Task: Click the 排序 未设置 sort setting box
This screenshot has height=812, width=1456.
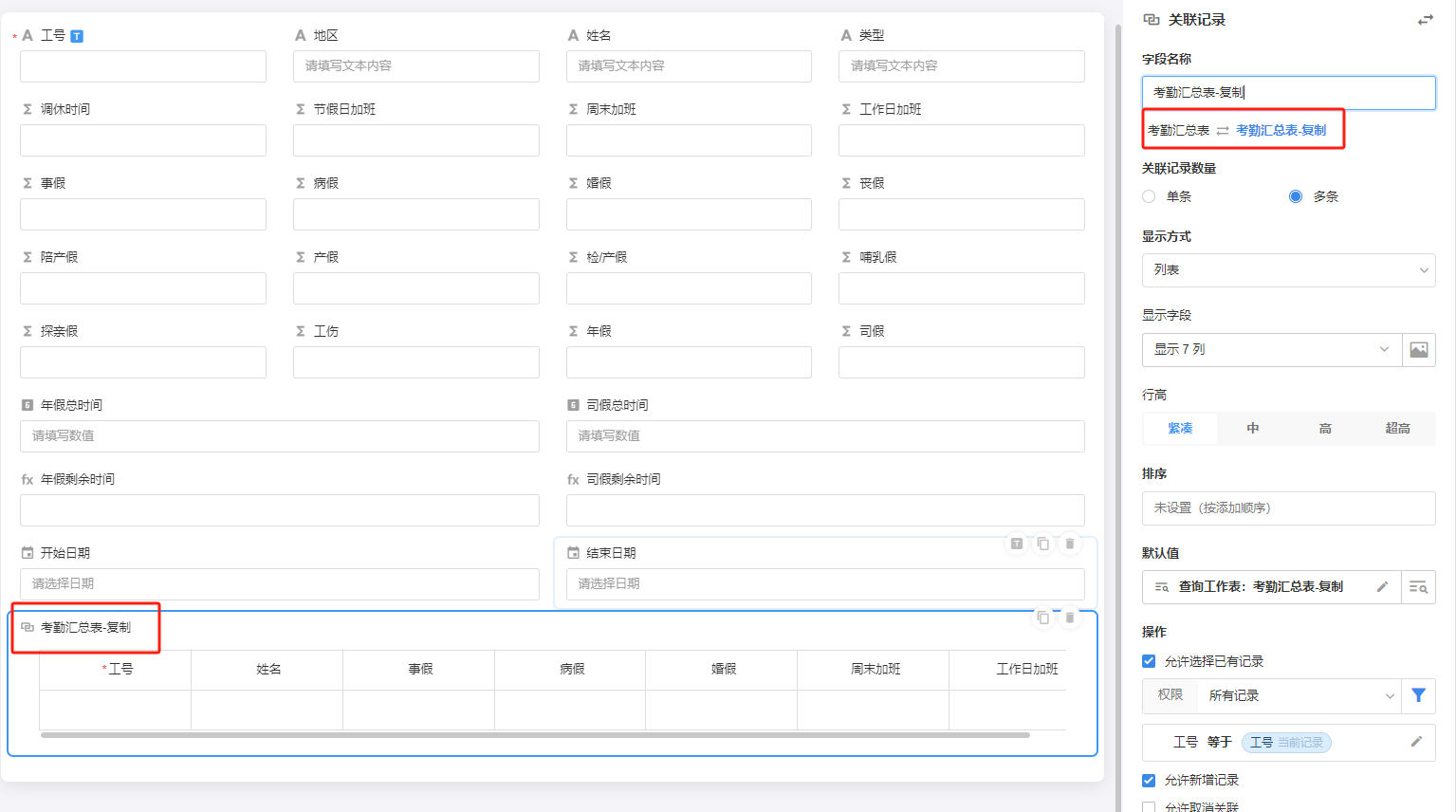Action: [x=1288, y=508]
